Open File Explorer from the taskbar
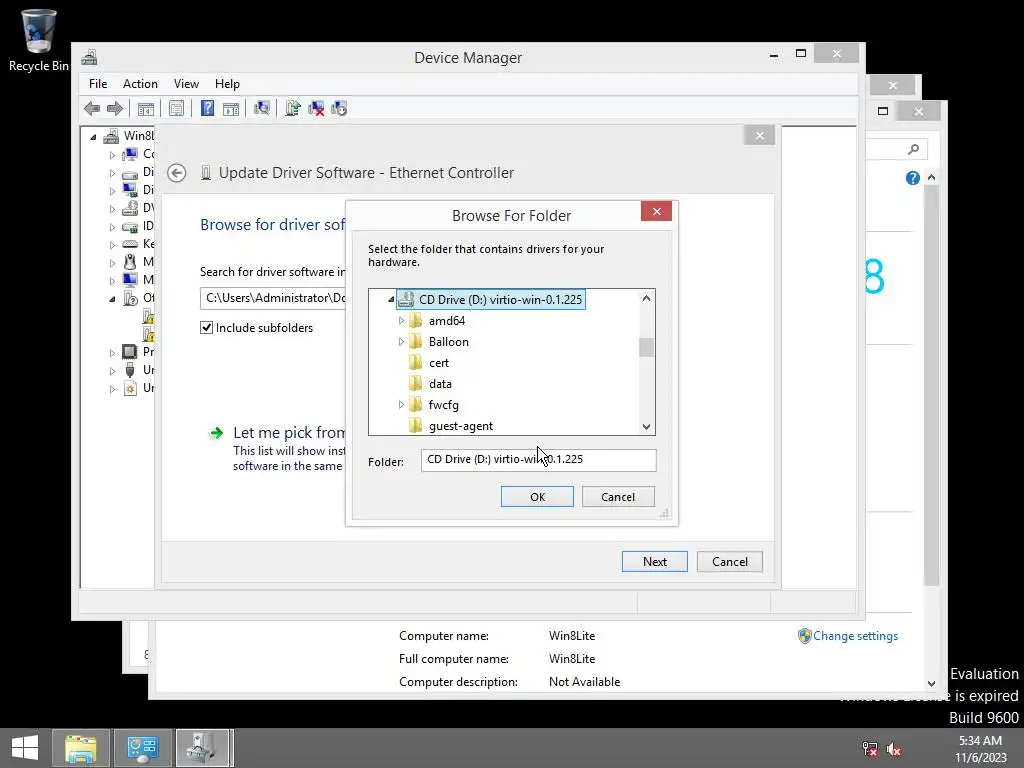The width and height of the screenshot is (1024, 768). click(x=81, y=748)
